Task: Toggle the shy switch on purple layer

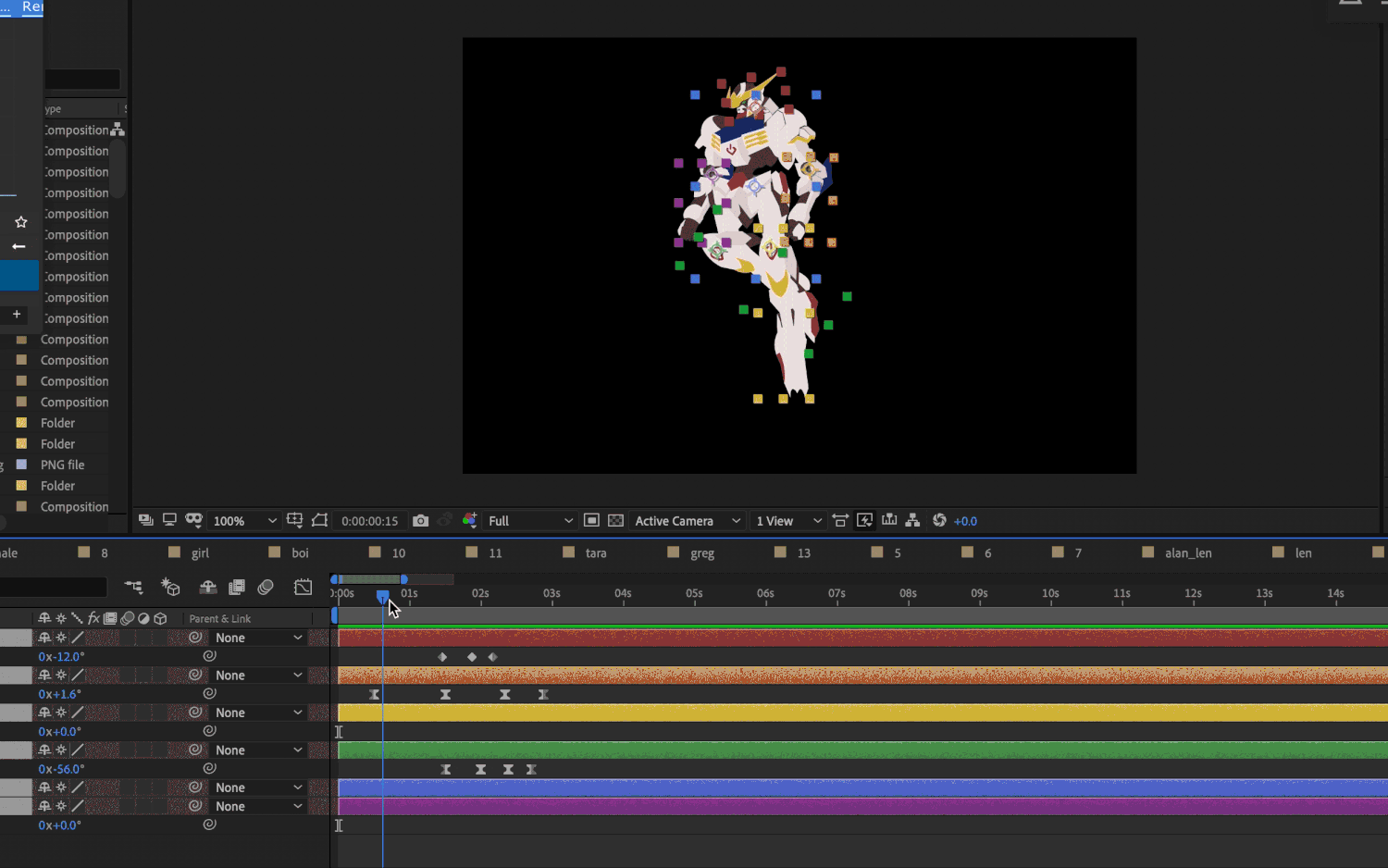Action: tap(44, 806)
